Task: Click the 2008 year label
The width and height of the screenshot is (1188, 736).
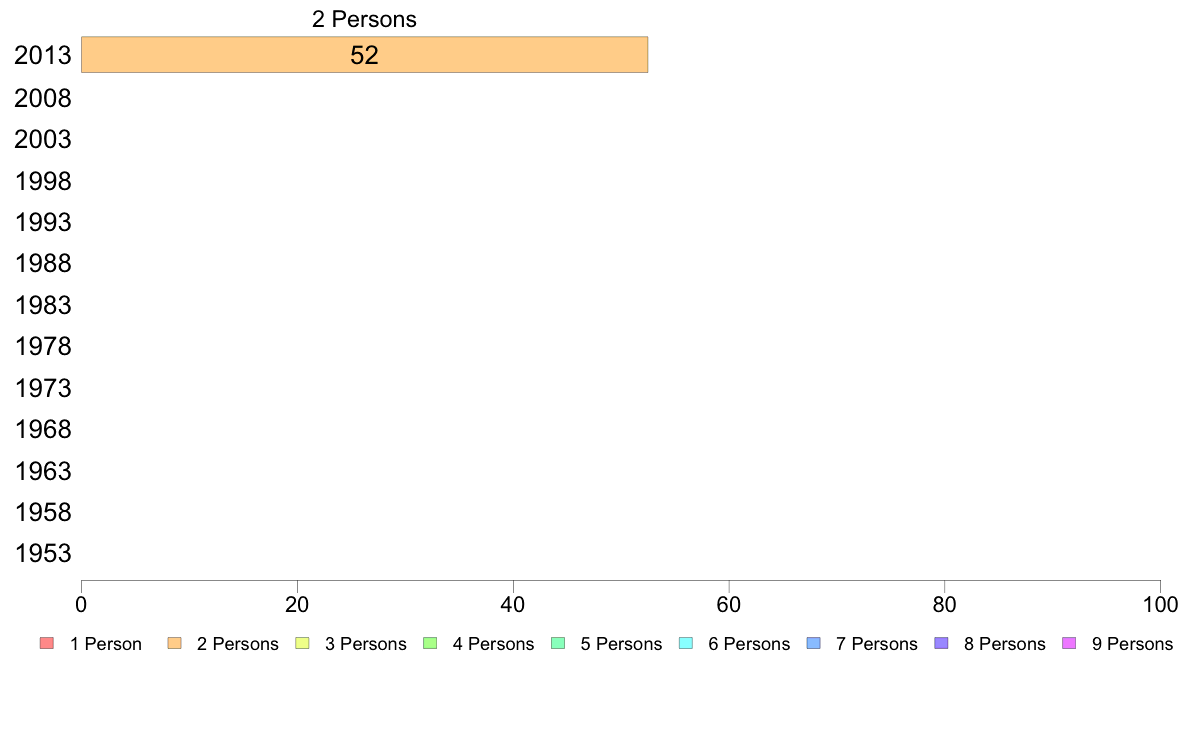Action: click(42, 99)
